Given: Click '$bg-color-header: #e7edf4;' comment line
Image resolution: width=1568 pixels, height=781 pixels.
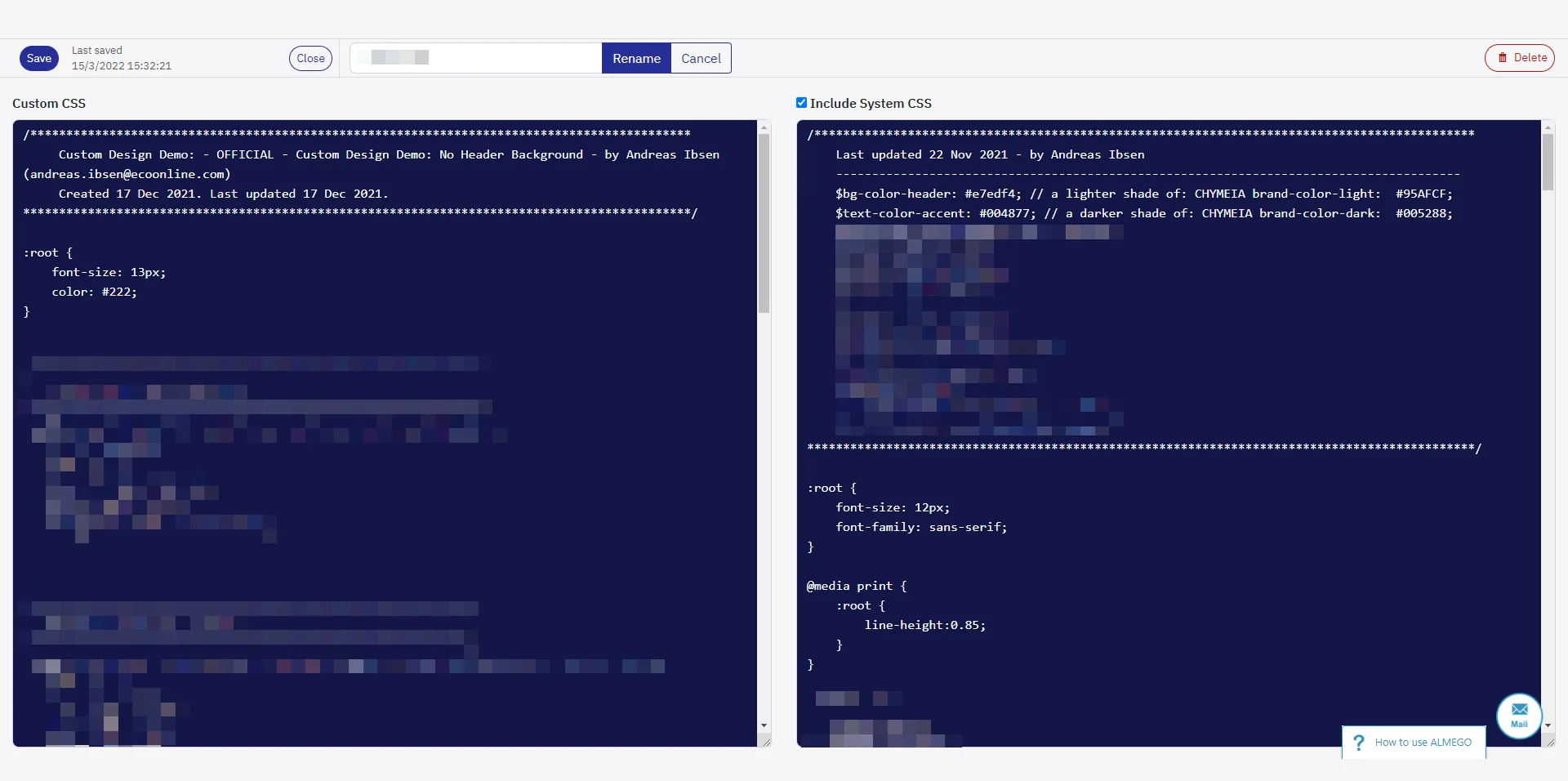Looking at the screenshot, I should point(1144,194).
